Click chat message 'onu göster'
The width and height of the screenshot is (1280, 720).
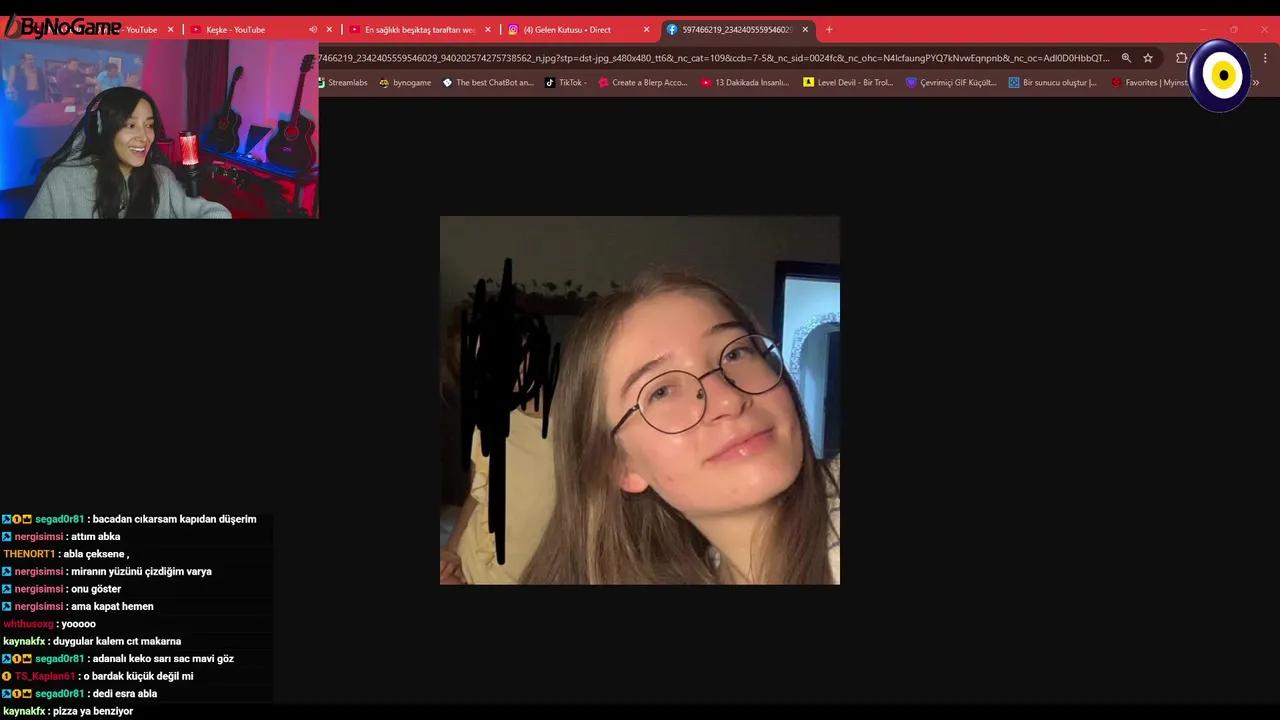click(96, 589)
